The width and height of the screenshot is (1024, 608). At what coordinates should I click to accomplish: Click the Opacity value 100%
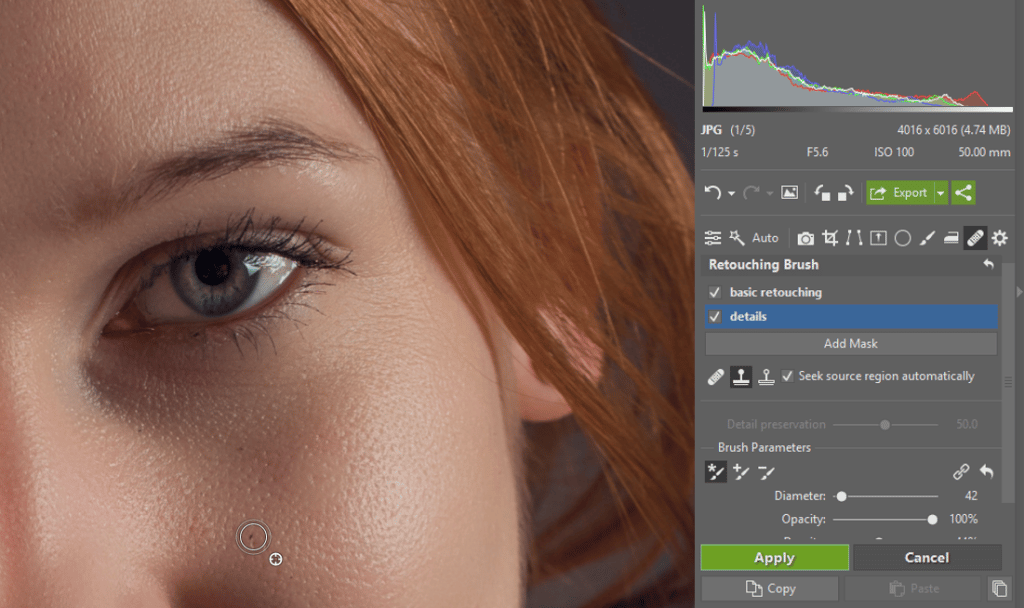click(x=963, y=519)
